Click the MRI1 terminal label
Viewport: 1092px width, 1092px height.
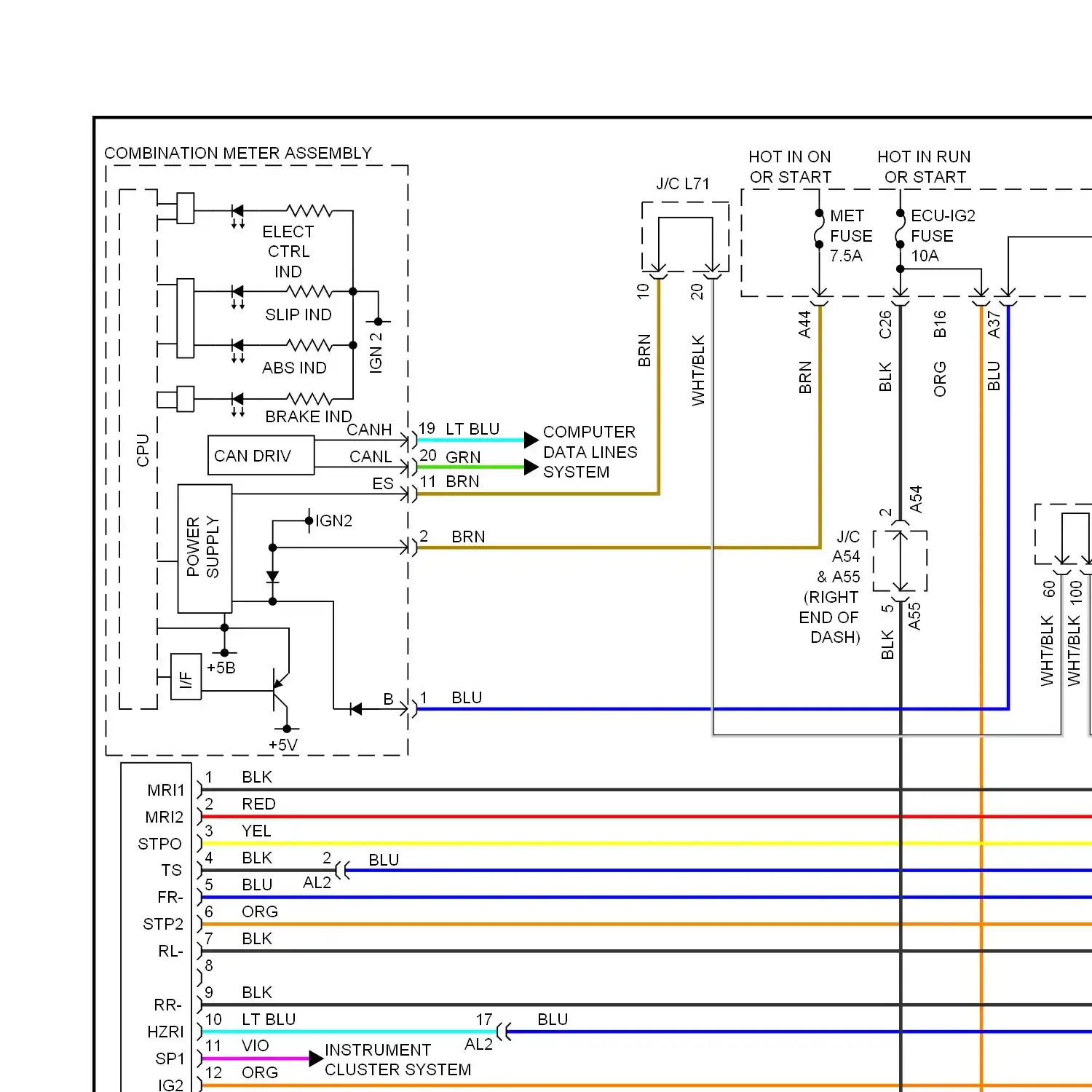tap(166, 790)
